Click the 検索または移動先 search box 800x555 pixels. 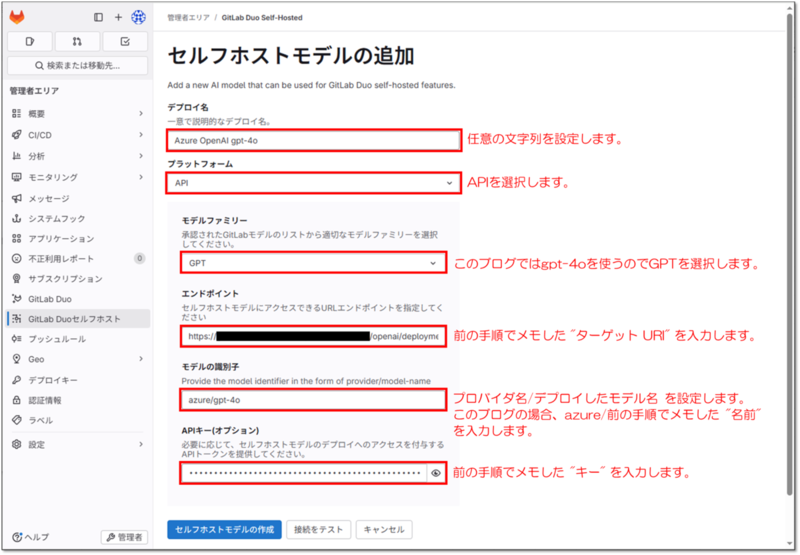point(78,65)
